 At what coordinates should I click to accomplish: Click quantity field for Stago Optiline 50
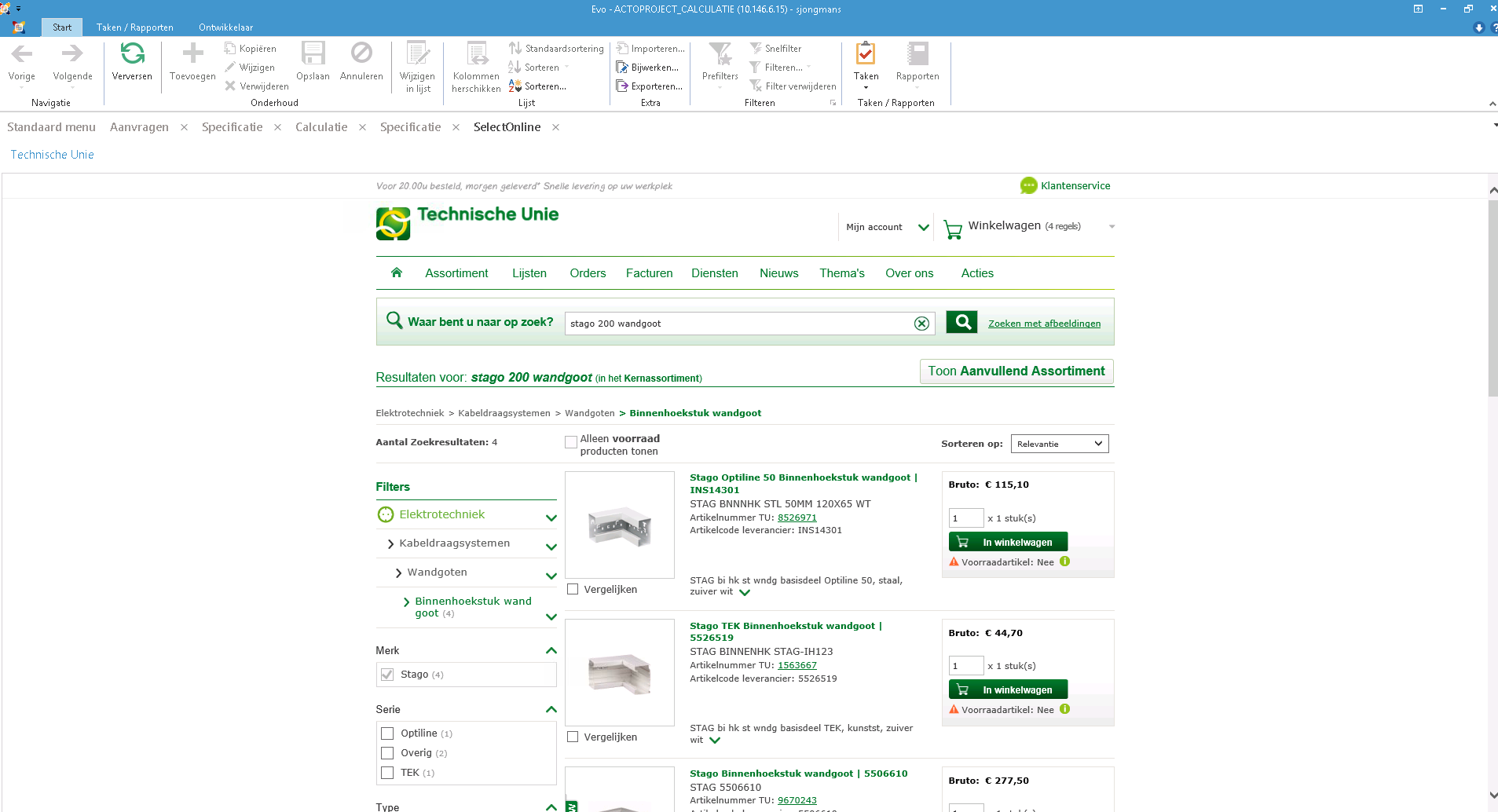[965, 518]
